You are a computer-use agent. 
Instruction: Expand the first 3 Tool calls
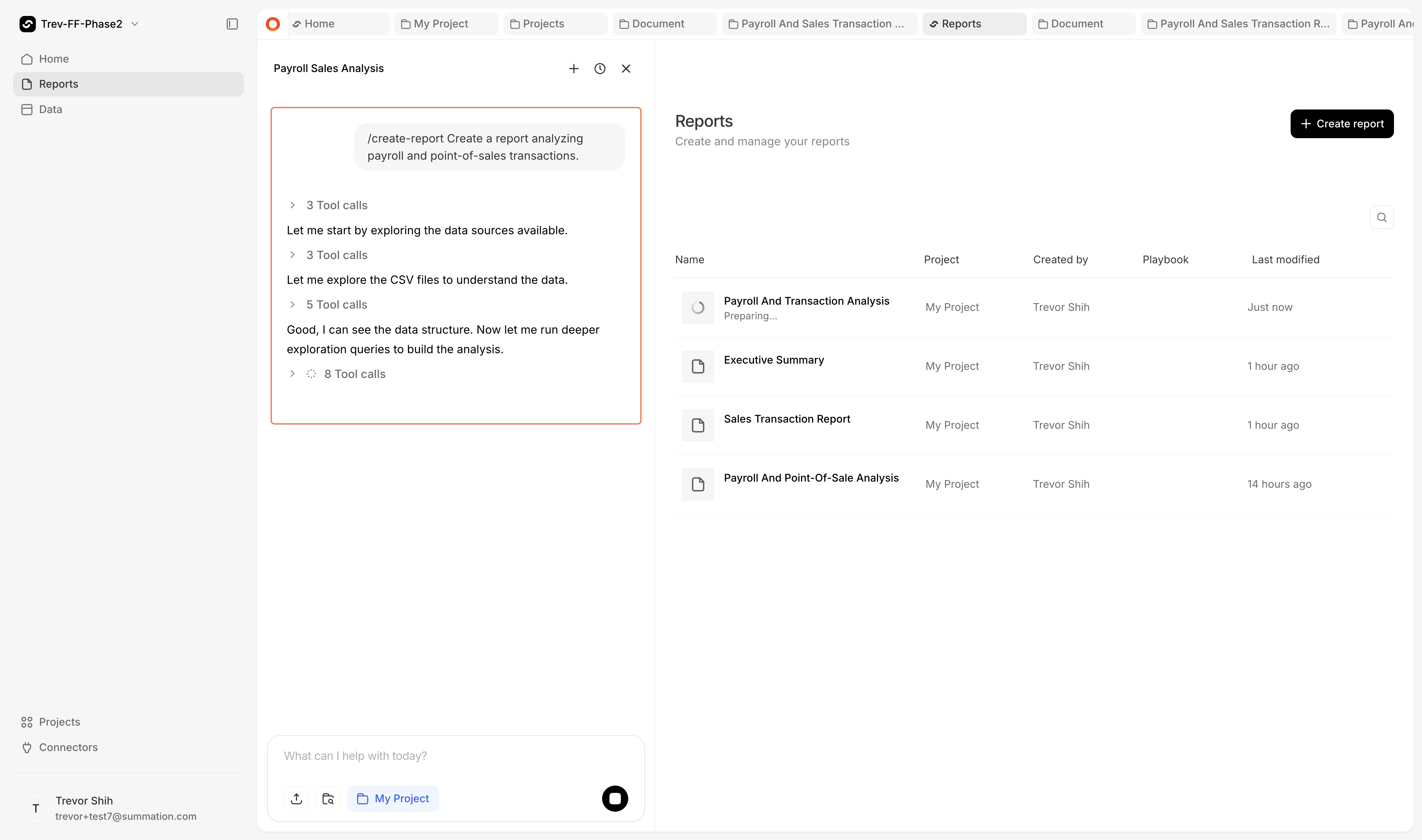point(329,206)
